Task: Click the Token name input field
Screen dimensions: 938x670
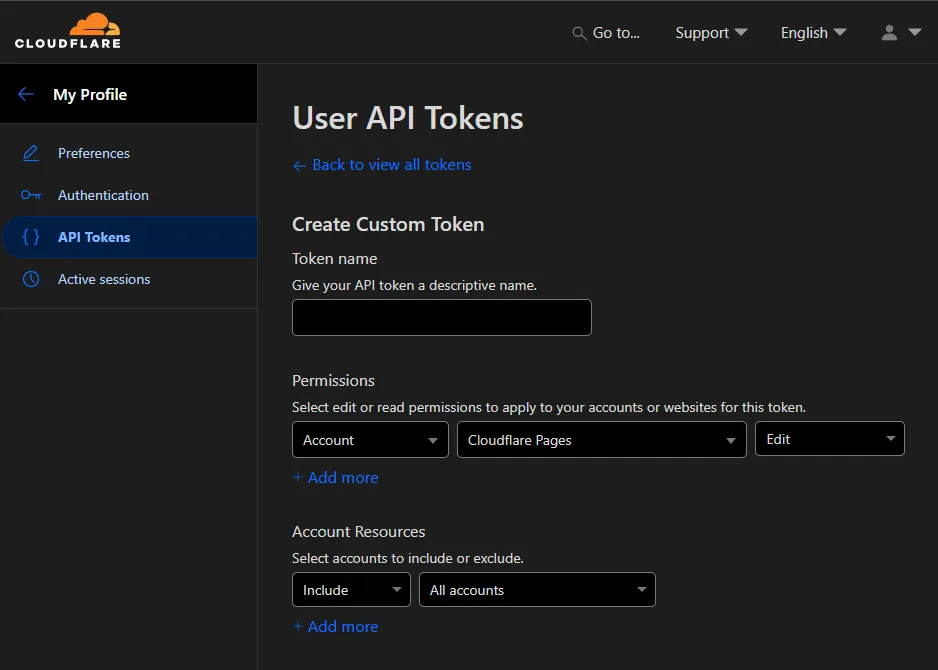Action: [441, 317]
